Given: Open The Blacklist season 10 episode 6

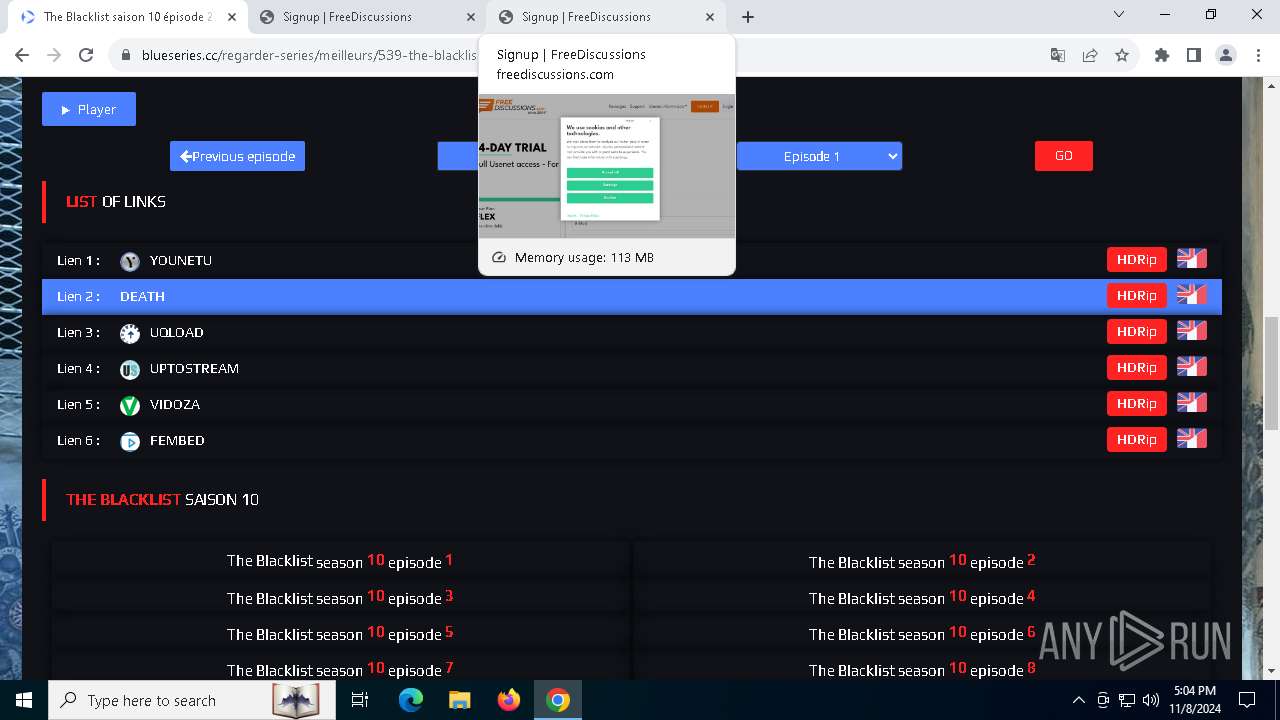Looking at the screenshot, I should 922,633.
